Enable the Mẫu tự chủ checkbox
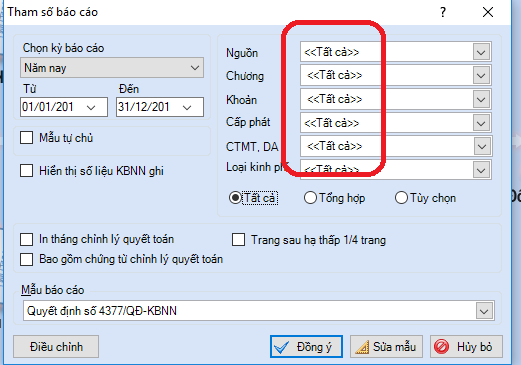This screenshot has width=521, height=365. point(27,137)
